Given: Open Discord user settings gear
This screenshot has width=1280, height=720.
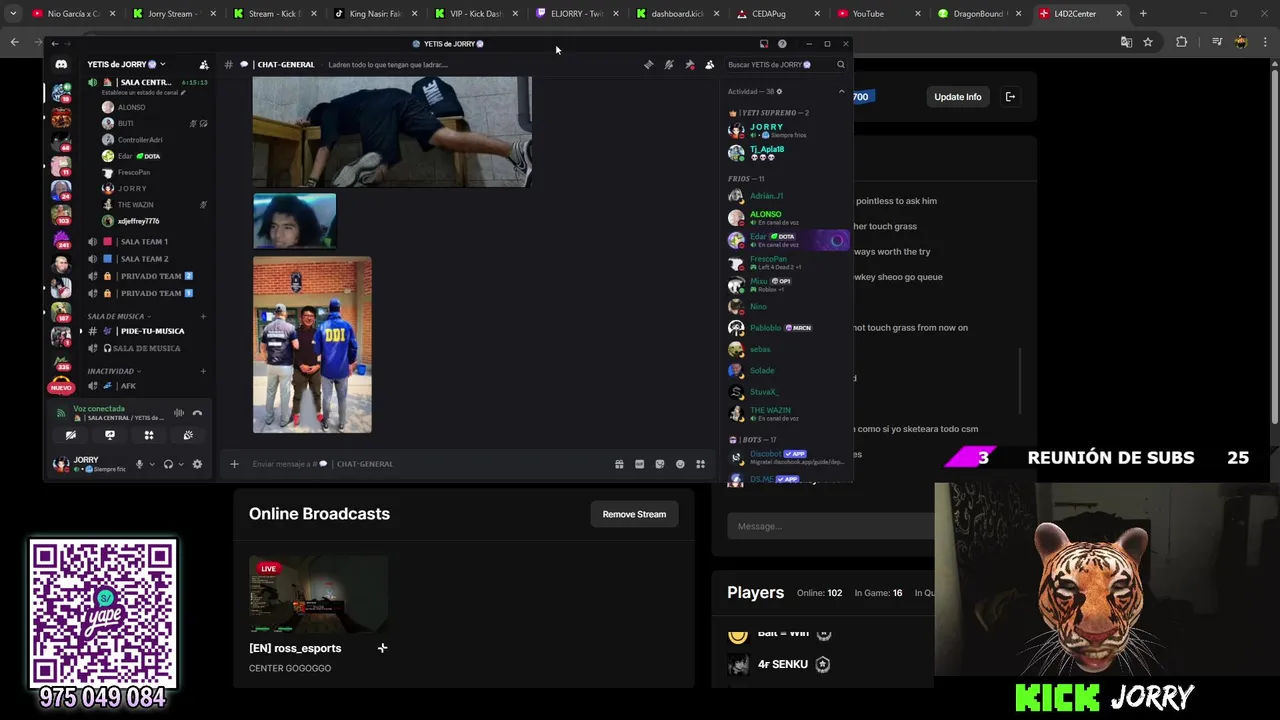Looking at the screenshot, I should click(197, 464).
